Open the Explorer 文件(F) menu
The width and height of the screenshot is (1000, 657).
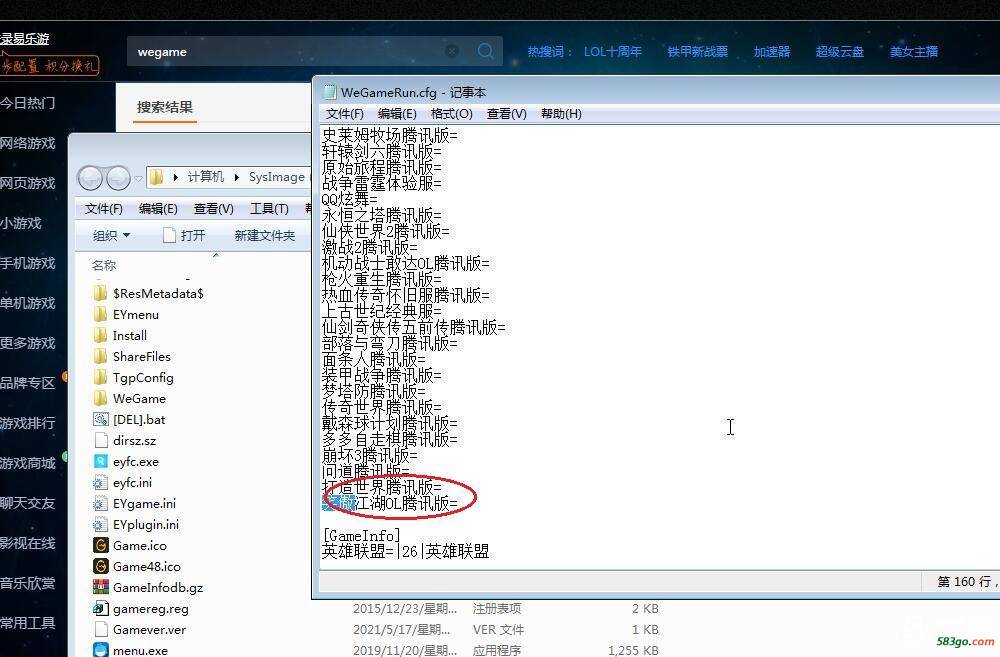tap(103, 209)
